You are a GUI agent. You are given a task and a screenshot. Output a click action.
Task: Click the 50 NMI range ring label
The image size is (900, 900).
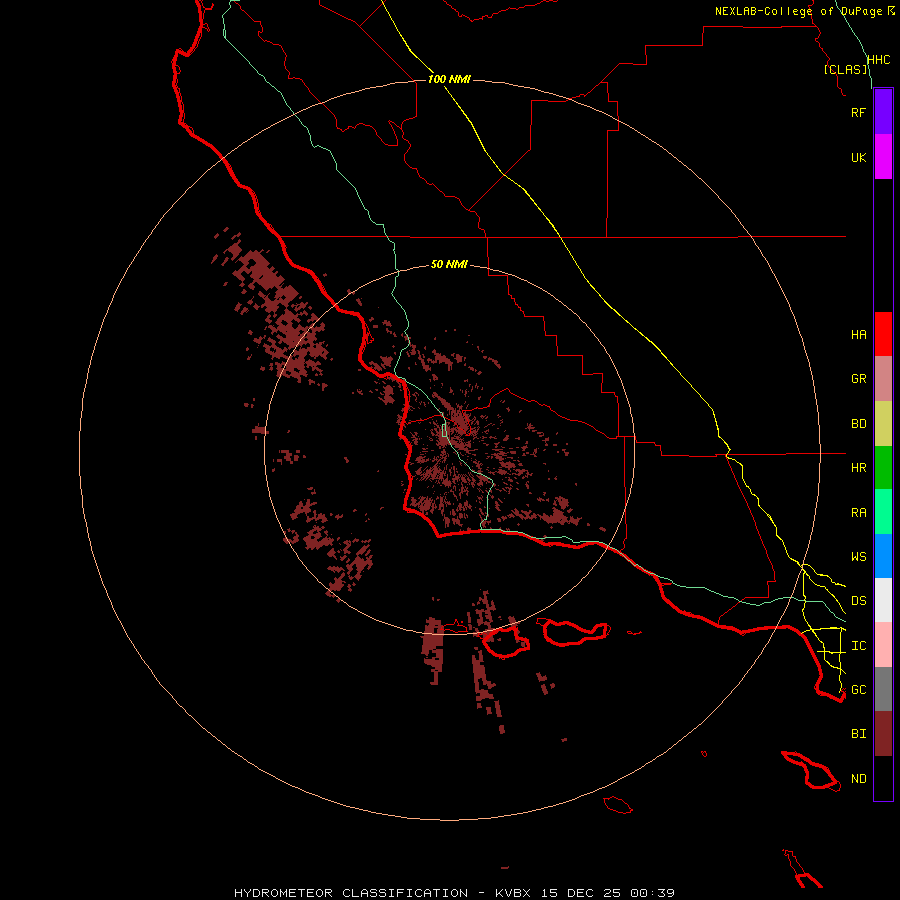click(449, 264)
